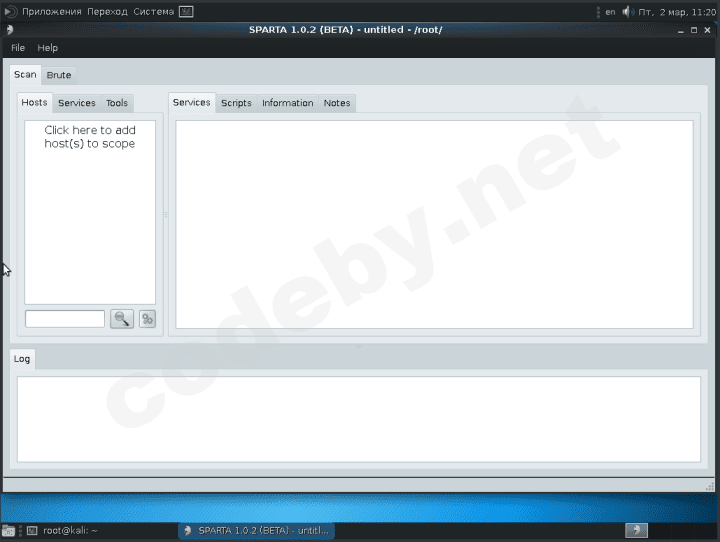720x542 pixels.
Task: Click the Kali menu logo icon
Action: (x=10, y=11)
